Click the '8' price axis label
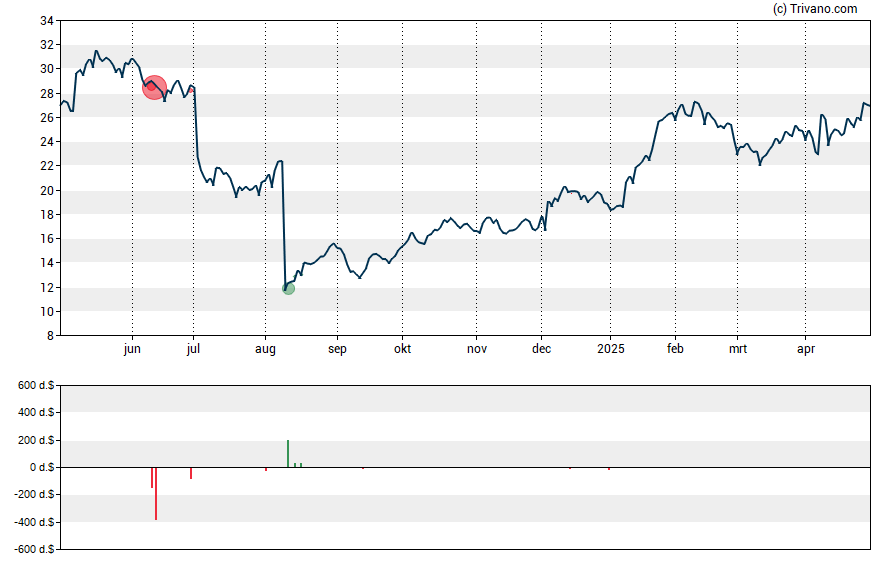 (50, 336)
